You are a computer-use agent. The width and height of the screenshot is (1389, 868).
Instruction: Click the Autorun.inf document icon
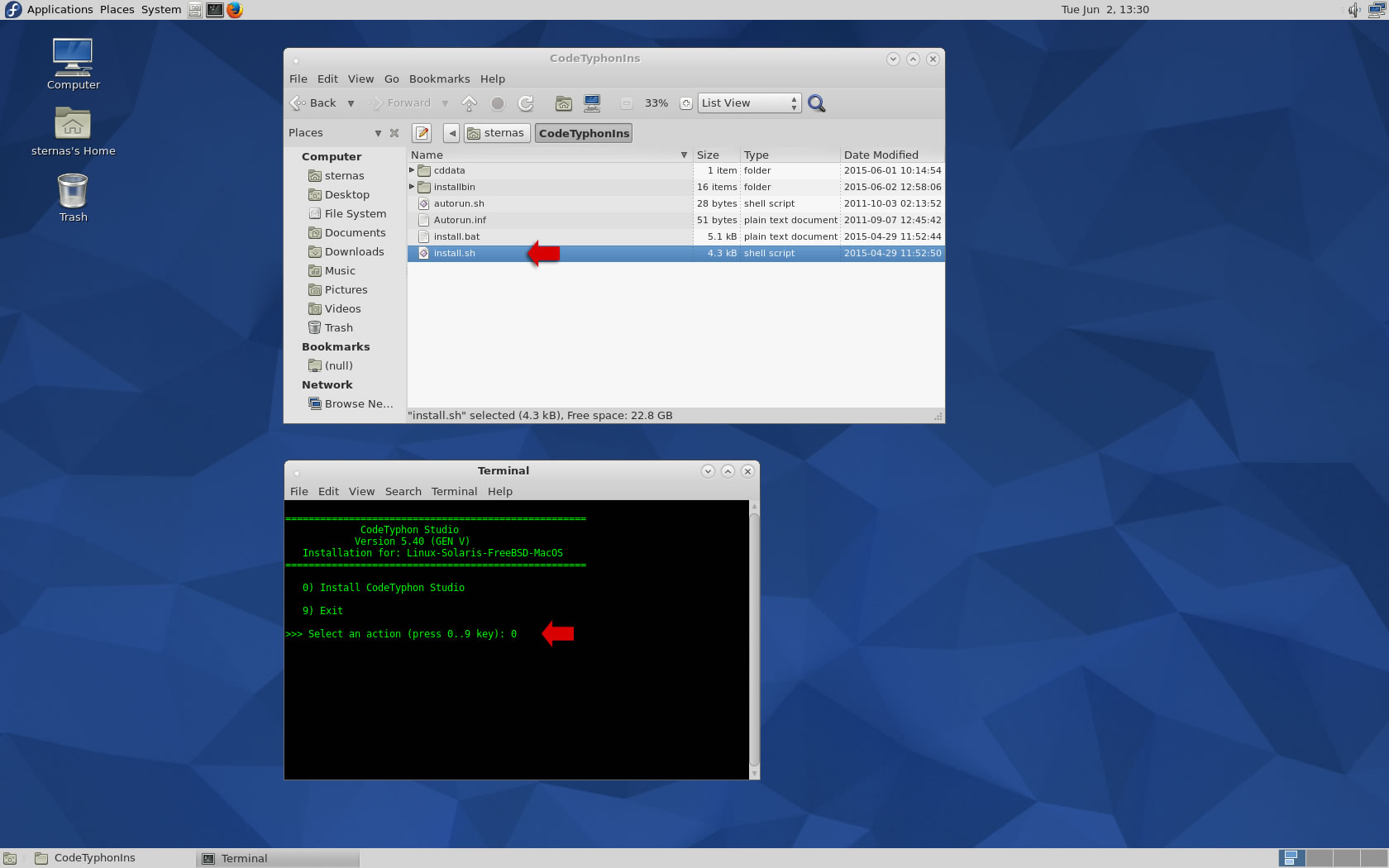[x=424, y=220]
